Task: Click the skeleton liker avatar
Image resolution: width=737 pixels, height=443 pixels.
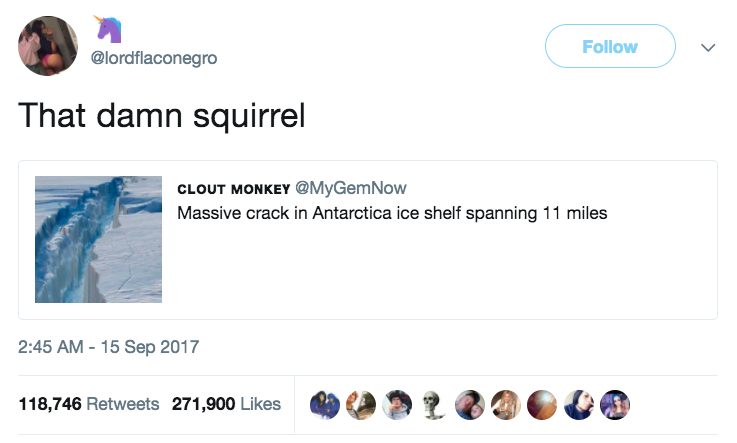Action: [x=433, y=404]
